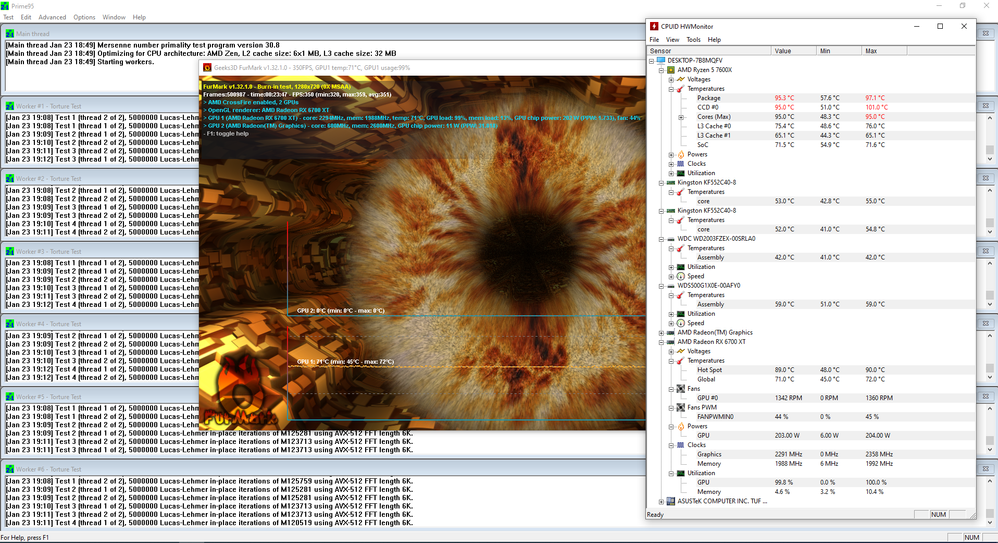Viewport: 998px width, 543px height.
Task: Open the File menu in HWMonitor
Action: click(x=654, y=39)
